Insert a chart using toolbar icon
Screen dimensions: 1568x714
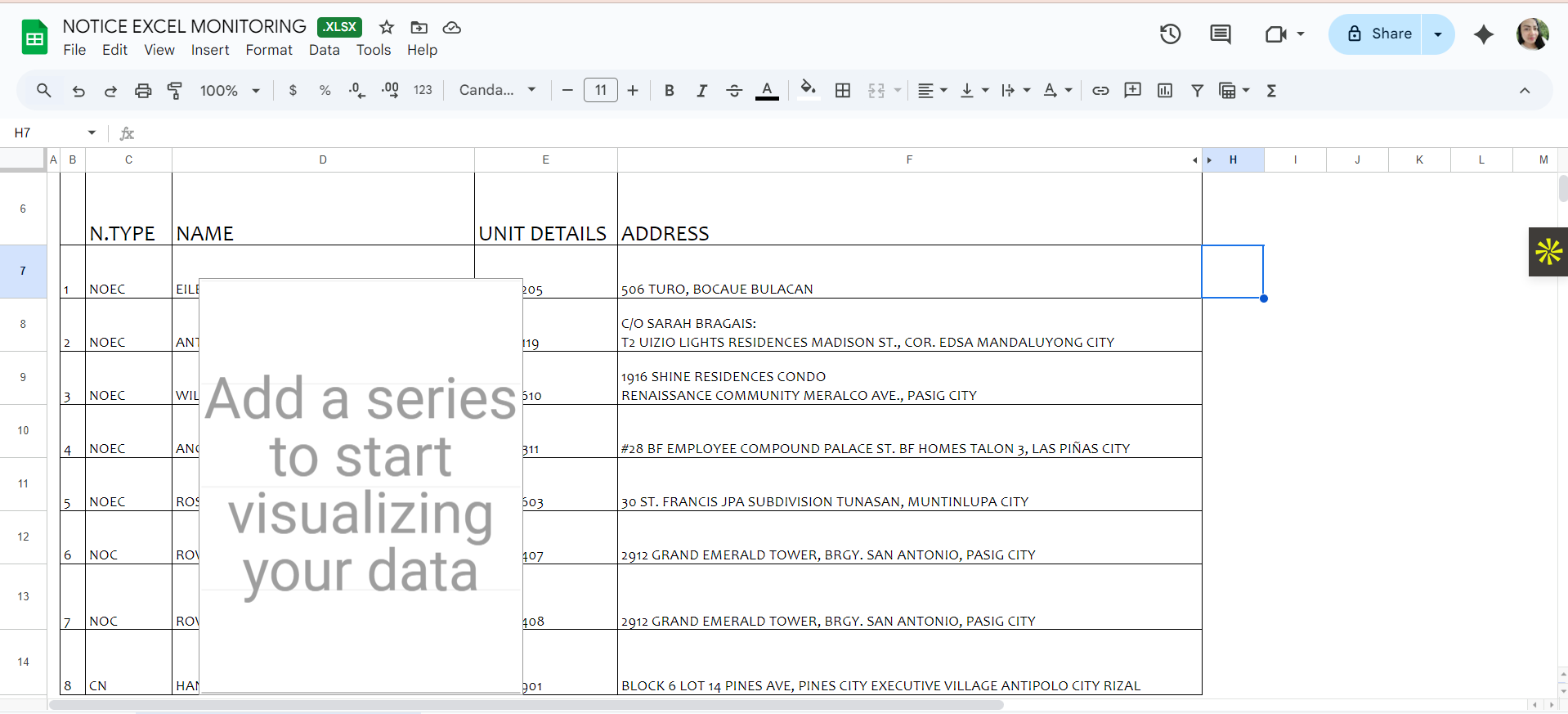click(x=1165, y=91)
